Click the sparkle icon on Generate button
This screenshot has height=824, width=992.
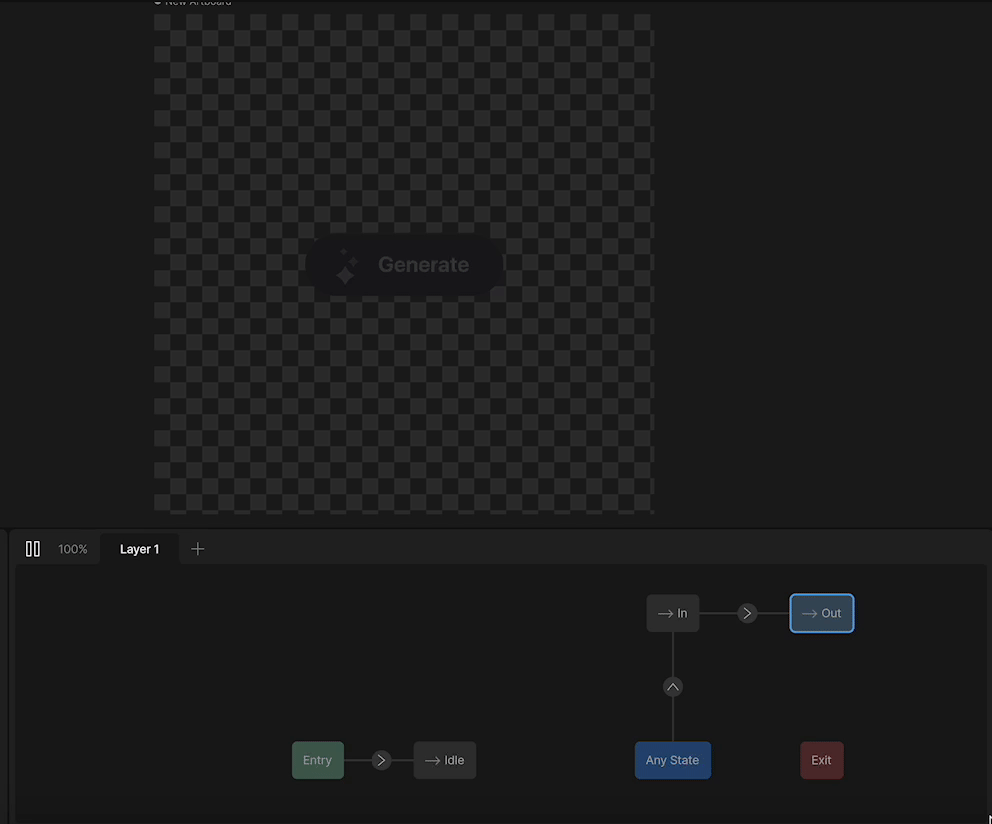[346, 266]
